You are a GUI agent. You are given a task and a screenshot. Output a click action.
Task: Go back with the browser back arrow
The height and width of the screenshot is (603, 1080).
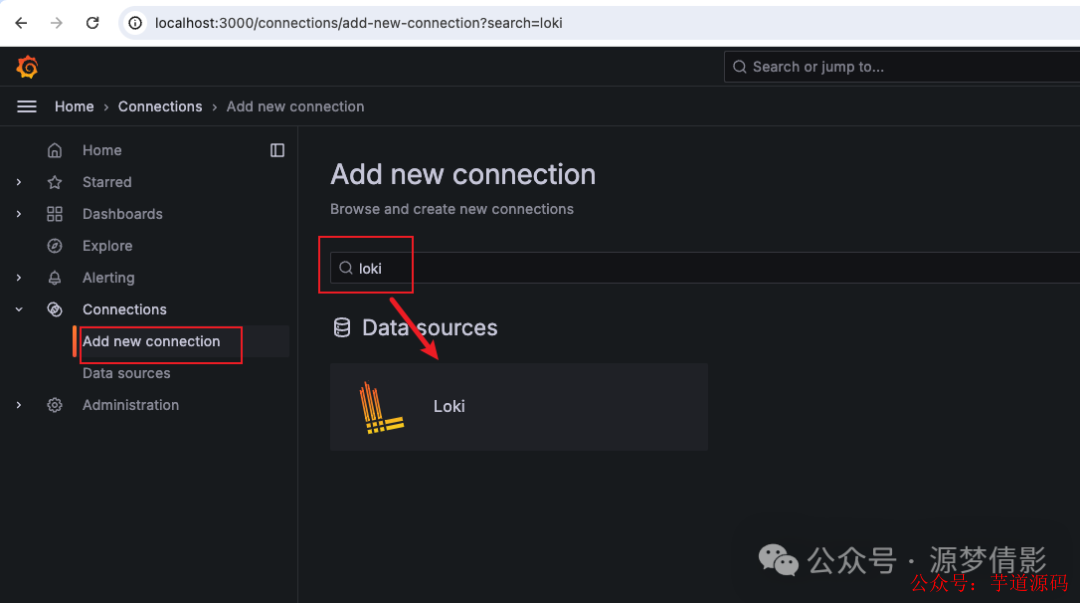[21, 23]
